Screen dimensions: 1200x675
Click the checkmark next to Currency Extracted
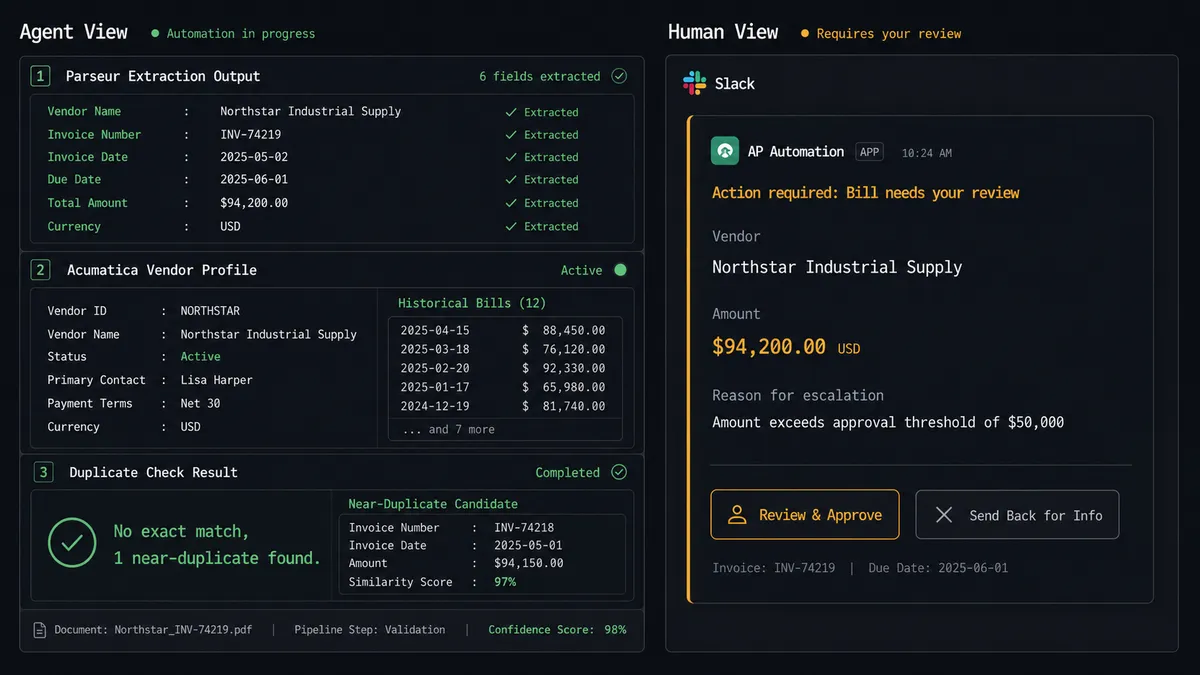tap(511, 226)
